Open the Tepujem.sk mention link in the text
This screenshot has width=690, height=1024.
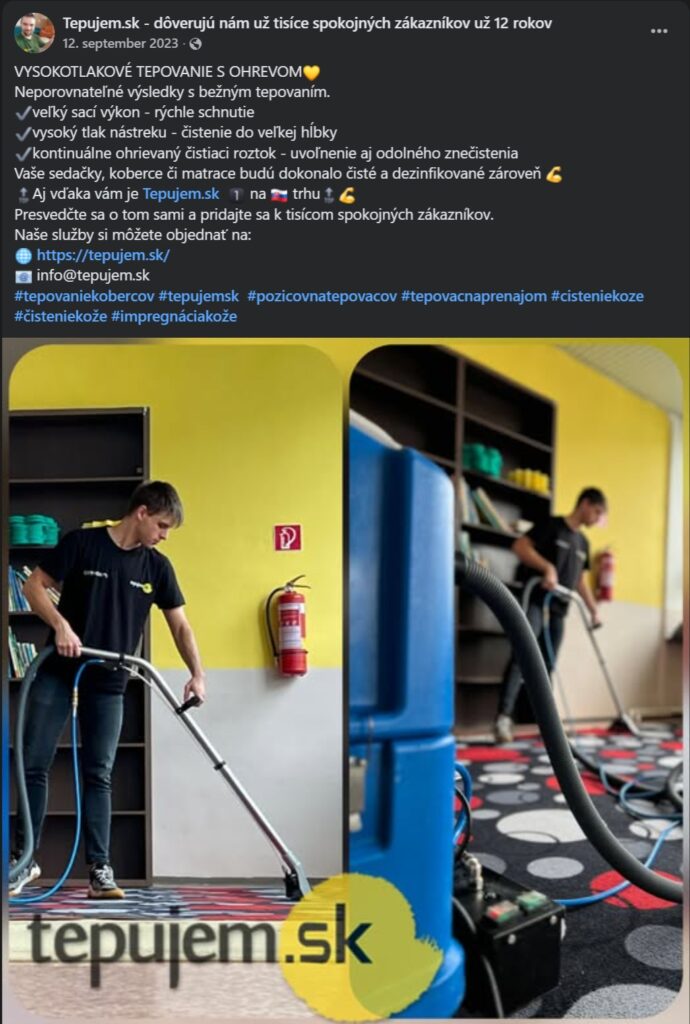[x=181, y=194]
